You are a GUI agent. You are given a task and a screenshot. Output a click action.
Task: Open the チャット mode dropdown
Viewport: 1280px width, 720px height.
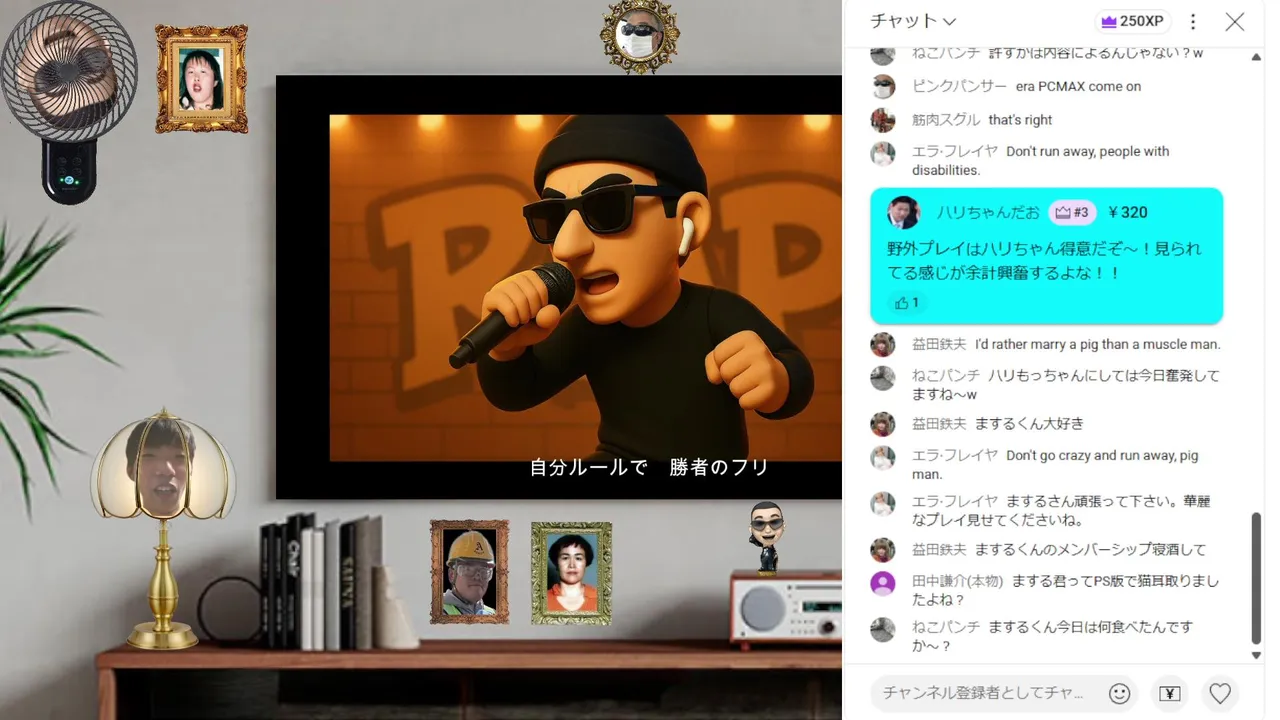pyautogui.click(x=913, y=21)
